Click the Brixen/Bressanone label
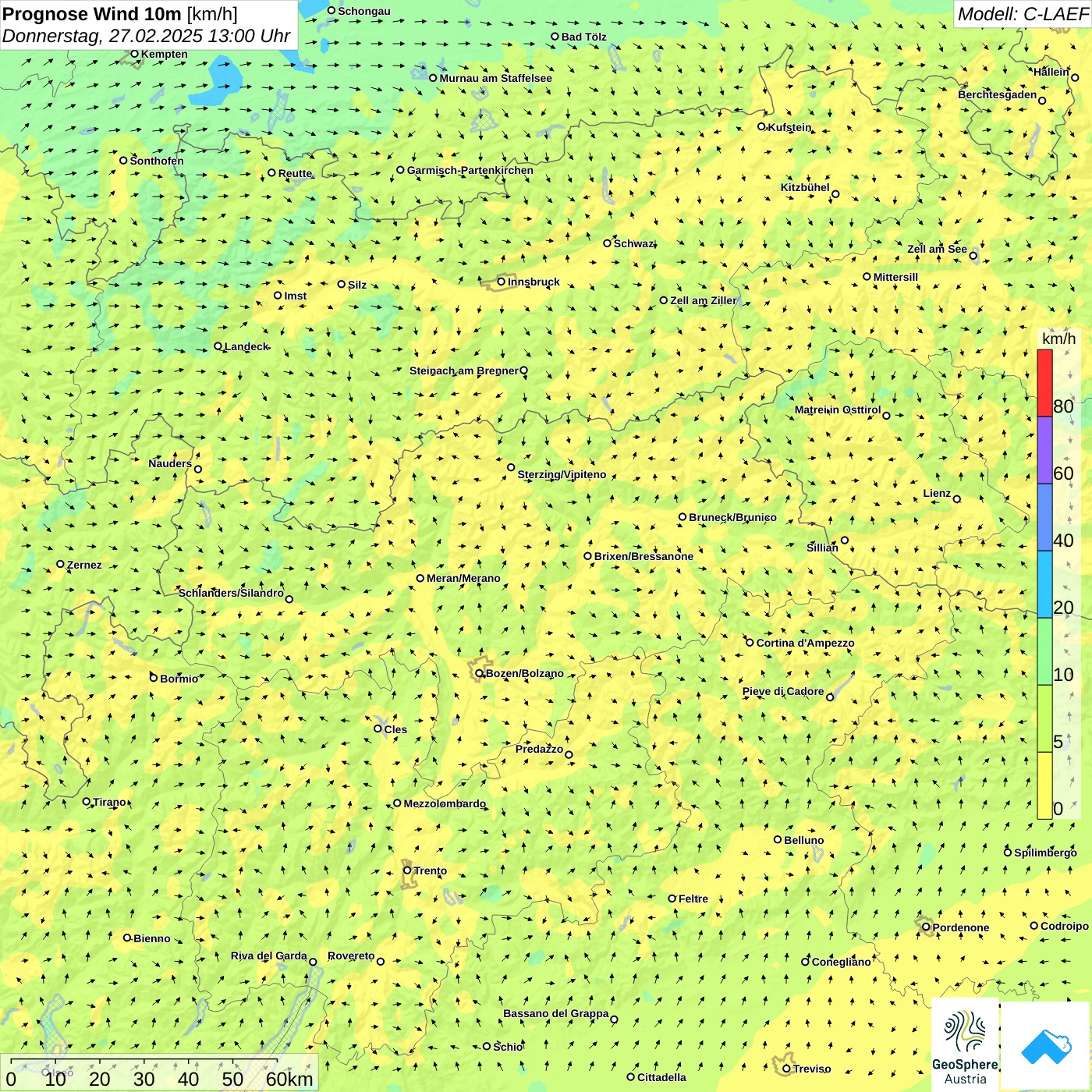1092x1092 pixels. click(643, 556)
